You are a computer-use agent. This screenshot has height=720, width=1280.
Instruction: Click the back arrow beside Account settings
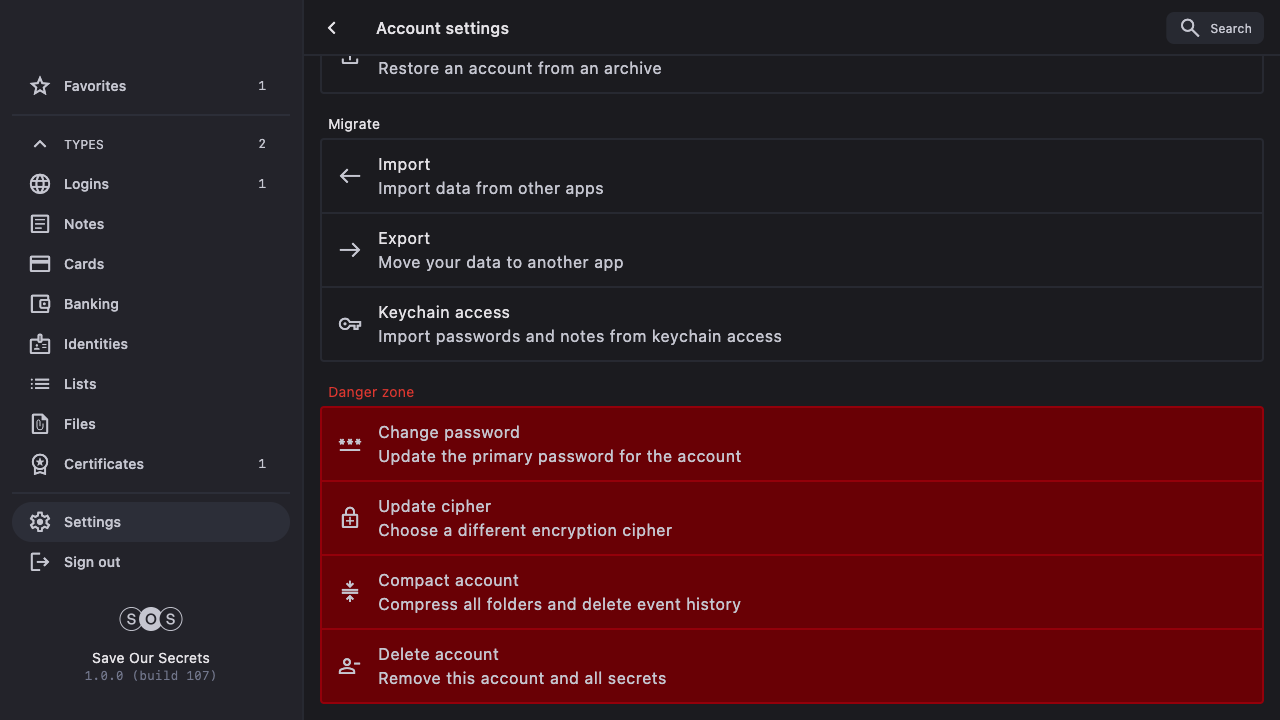(332, 28)
